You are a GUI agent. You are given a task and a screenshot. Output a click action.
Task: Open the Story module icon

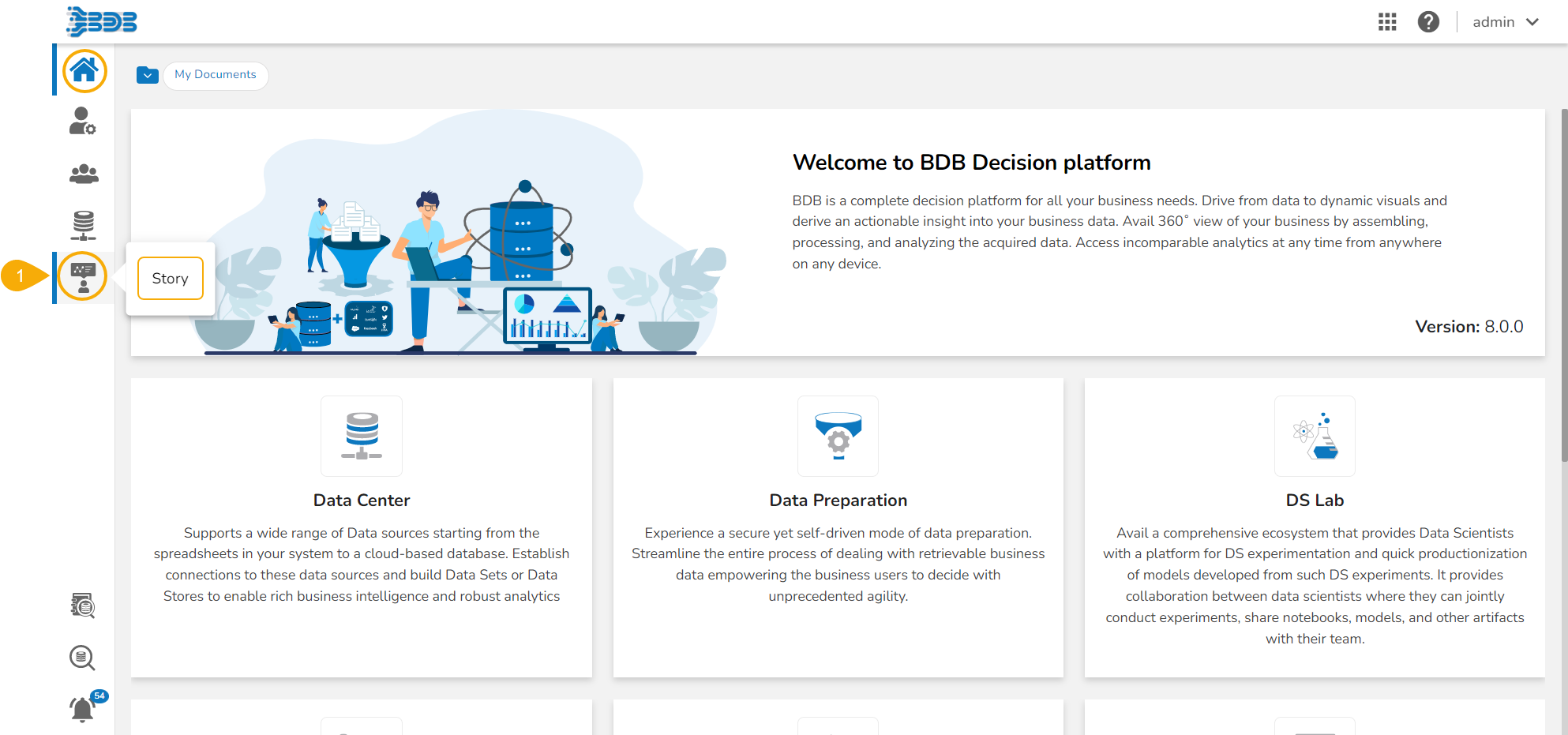(x=83, y=277)
